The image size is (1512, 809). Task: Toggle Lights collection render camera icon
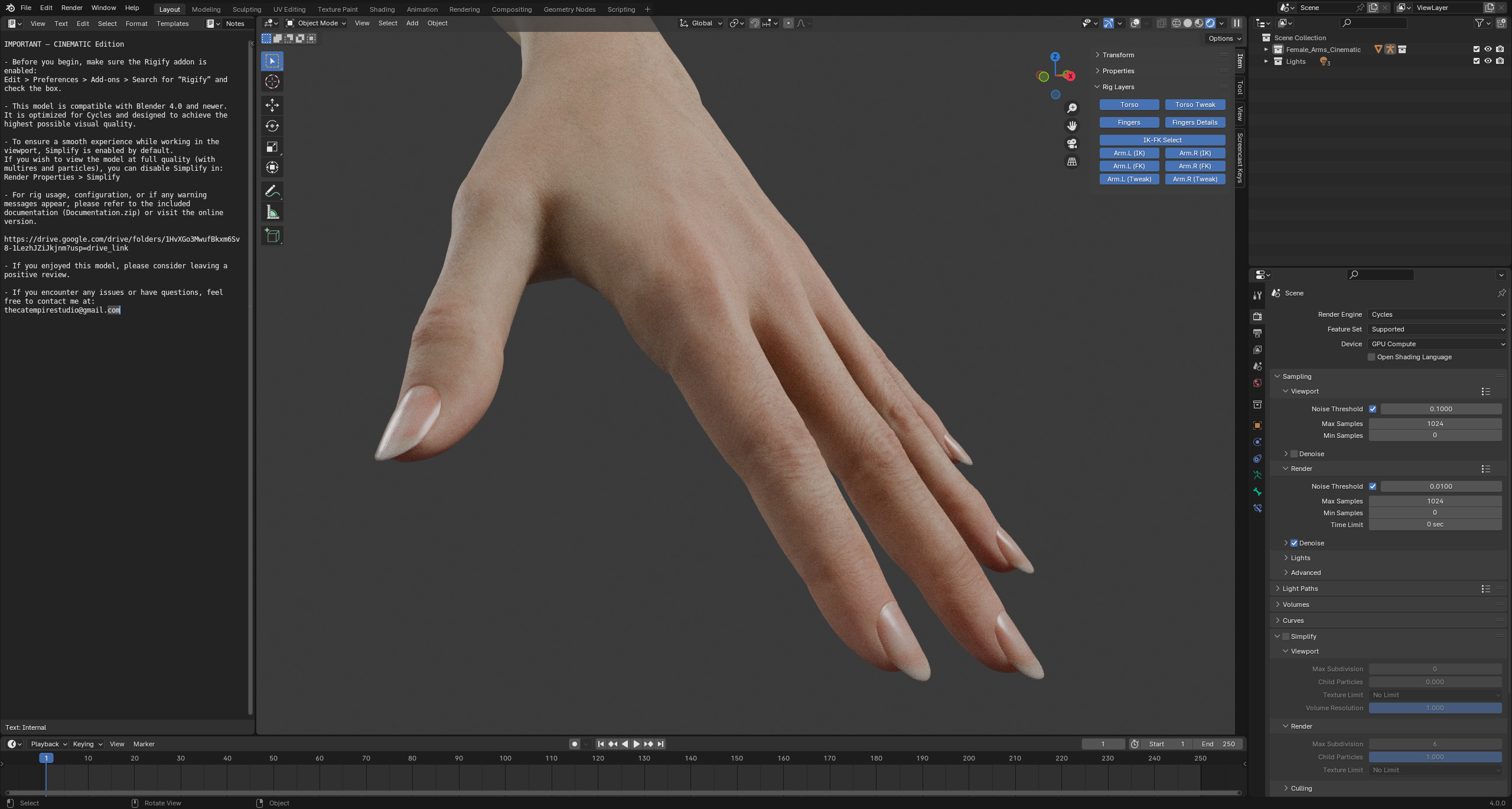coord(1500,61)
